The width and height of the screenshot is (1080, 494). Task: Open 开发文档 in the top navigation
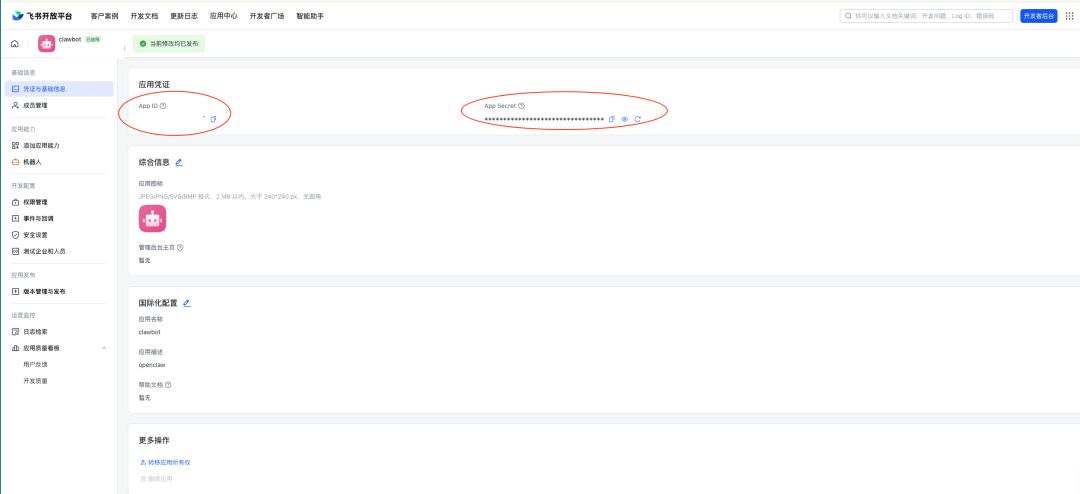[144, 16]
